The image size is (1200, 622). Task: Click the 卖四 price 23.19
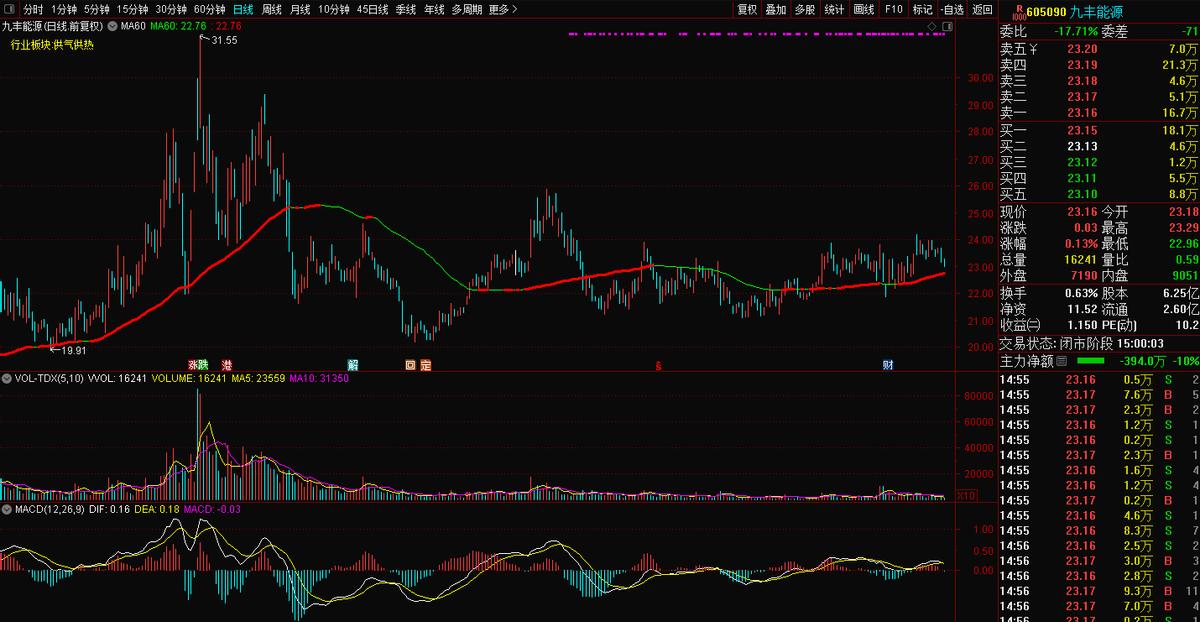(x=1082, y=64)
